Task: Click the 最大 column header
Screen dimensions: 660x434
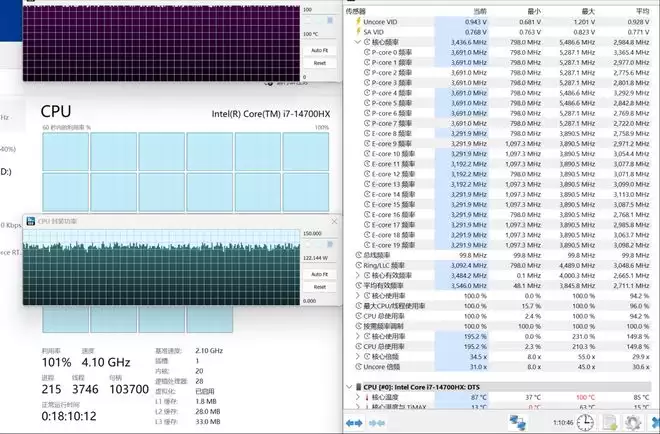Action: 587,12
